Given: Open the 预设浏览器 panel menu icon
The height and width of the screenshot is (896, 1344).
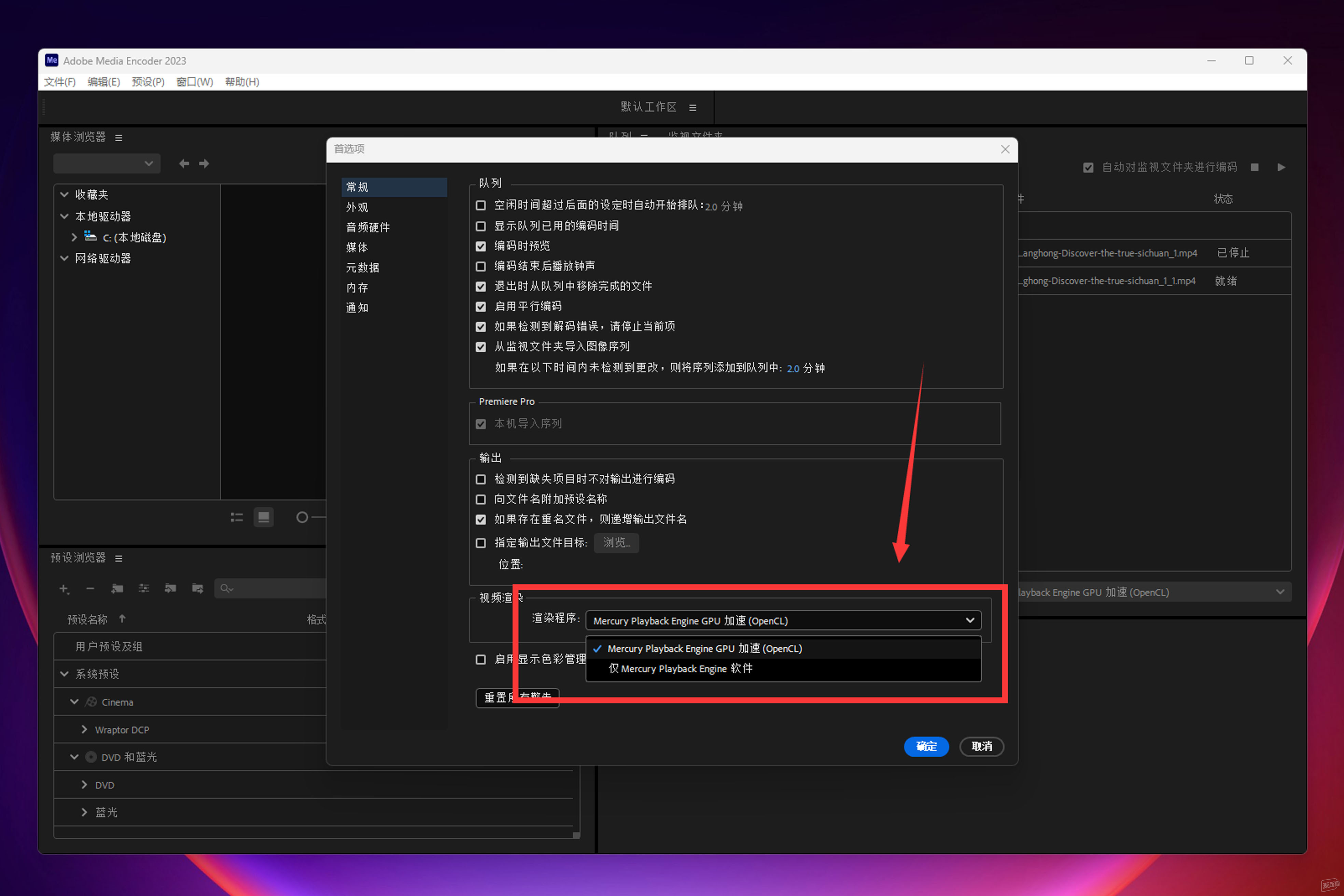Looking at the screenshot, I should pyautogui.click(x=119, y=559).
